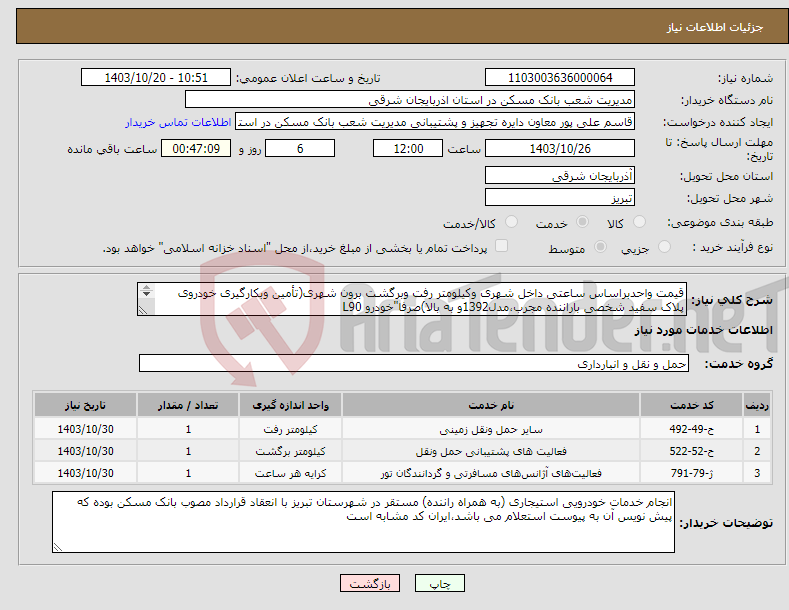Click the کد خدمت column header
The image size is (789, 610).
(x=692, y=405)
